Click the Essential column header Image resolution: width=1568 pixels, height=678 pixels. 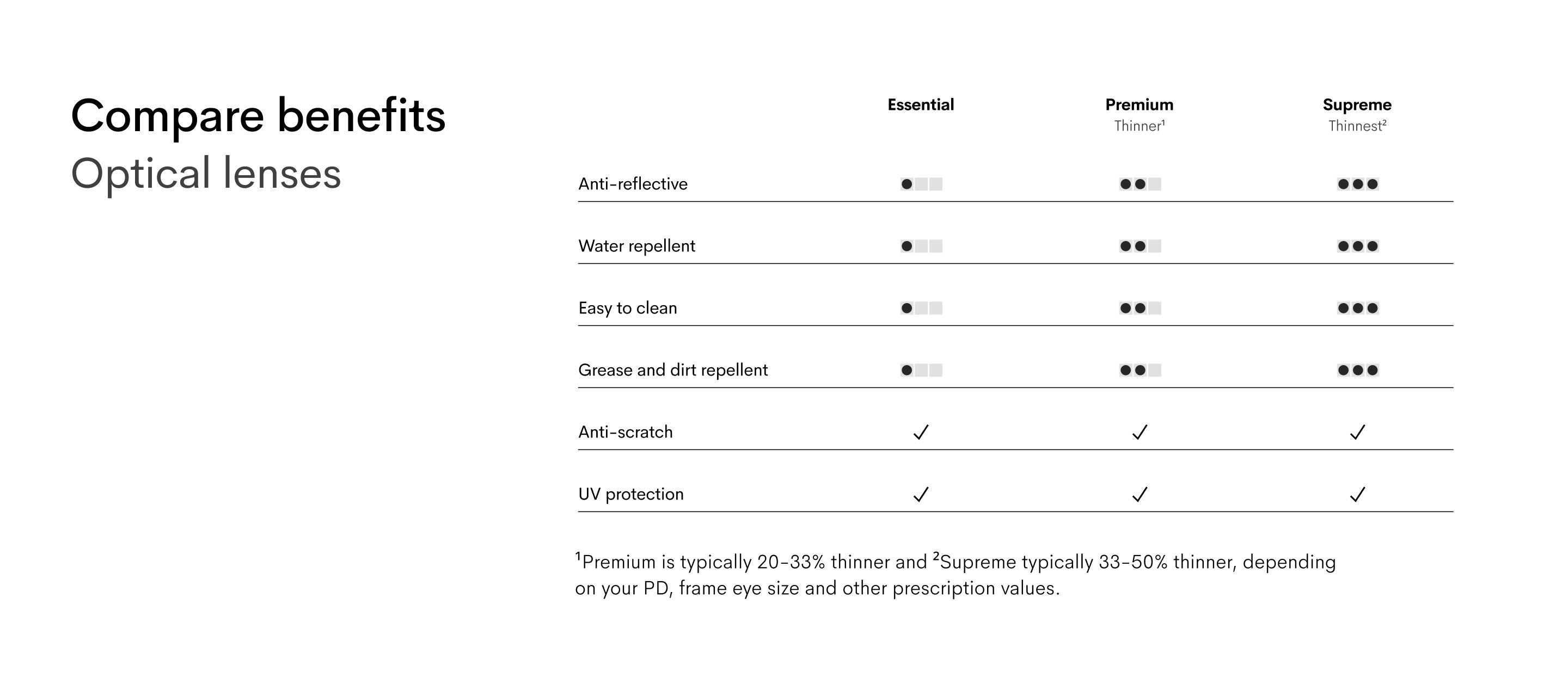920,104
